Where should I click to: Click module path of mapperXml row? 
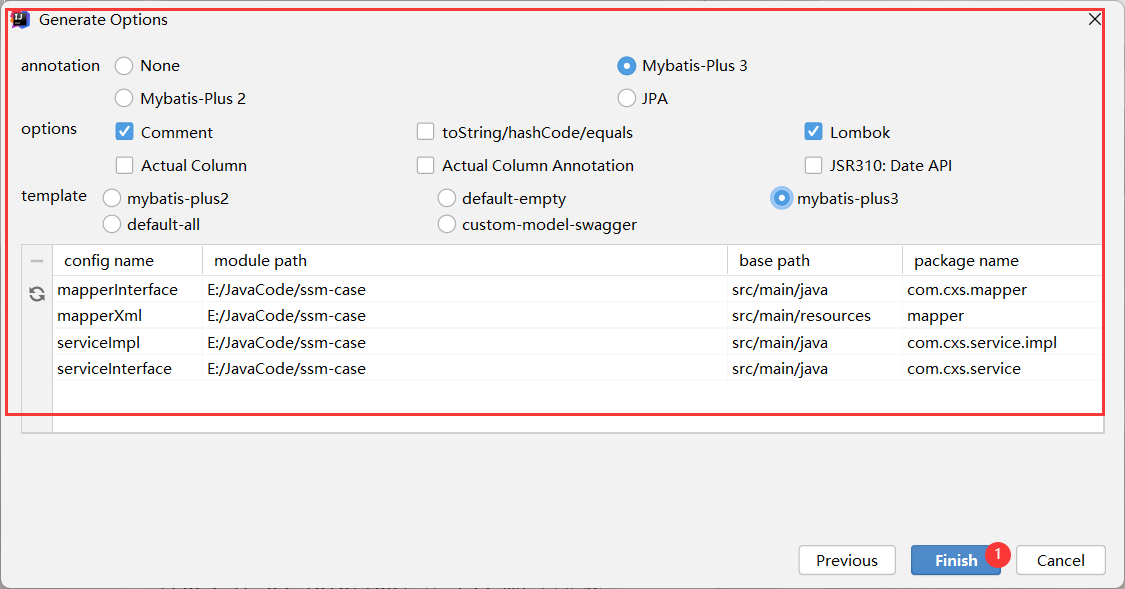click(465, 316)
